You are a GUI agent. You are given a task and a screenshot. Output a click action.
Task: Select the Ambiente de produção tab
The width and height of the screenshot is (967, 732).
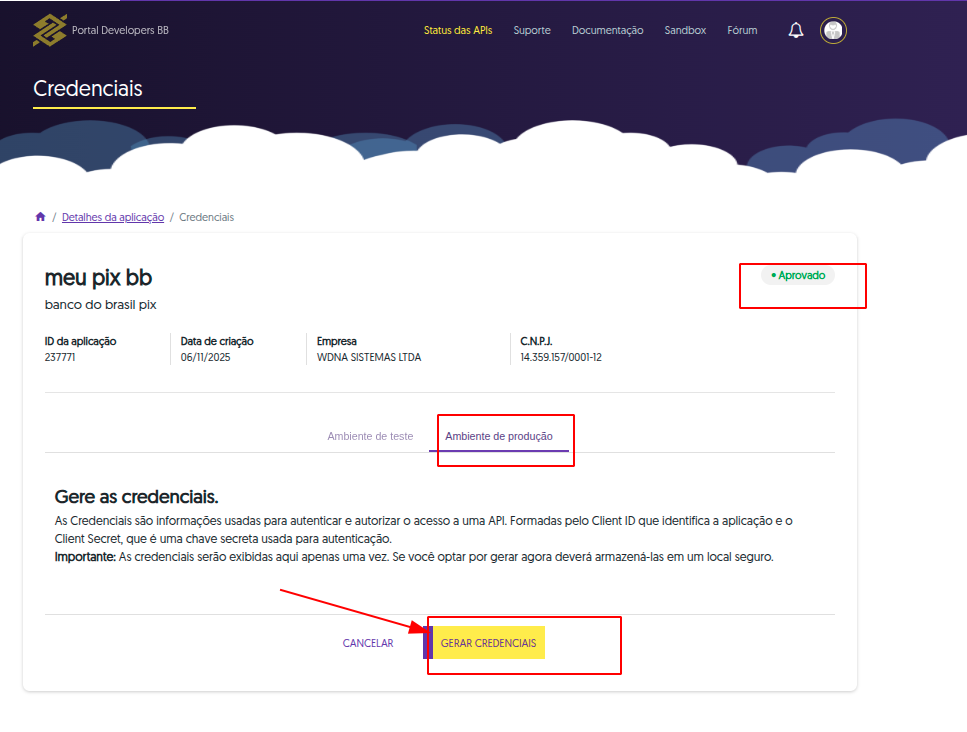[498, 437]
